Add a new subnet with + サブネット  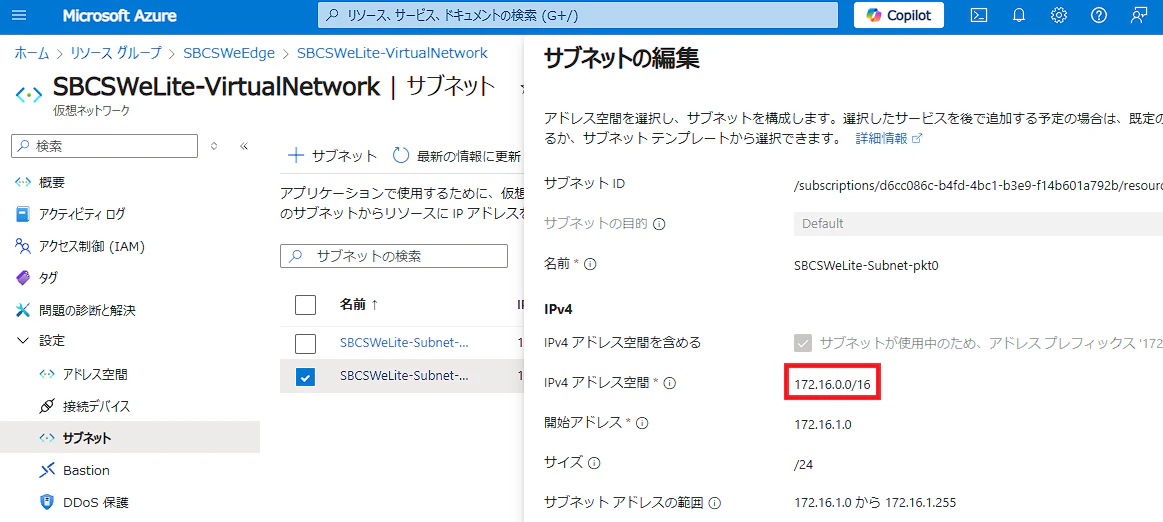pyautogui.click(x=332, y=156)
